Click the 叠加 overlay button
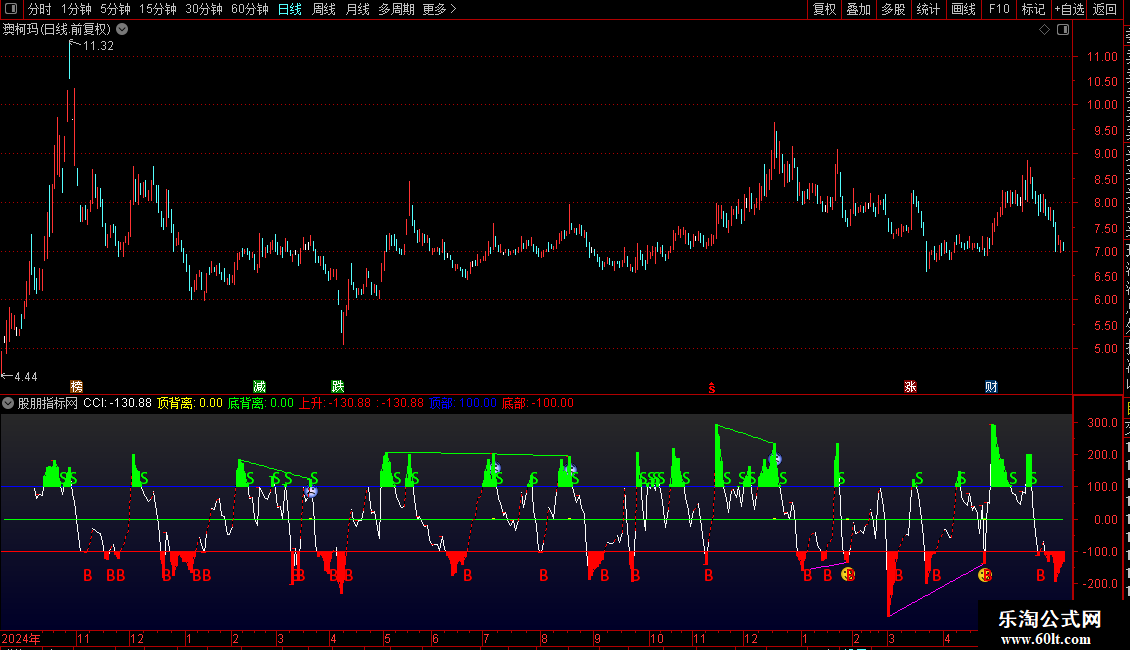The width and height of the screenshot is (1130, 650). 858,9
